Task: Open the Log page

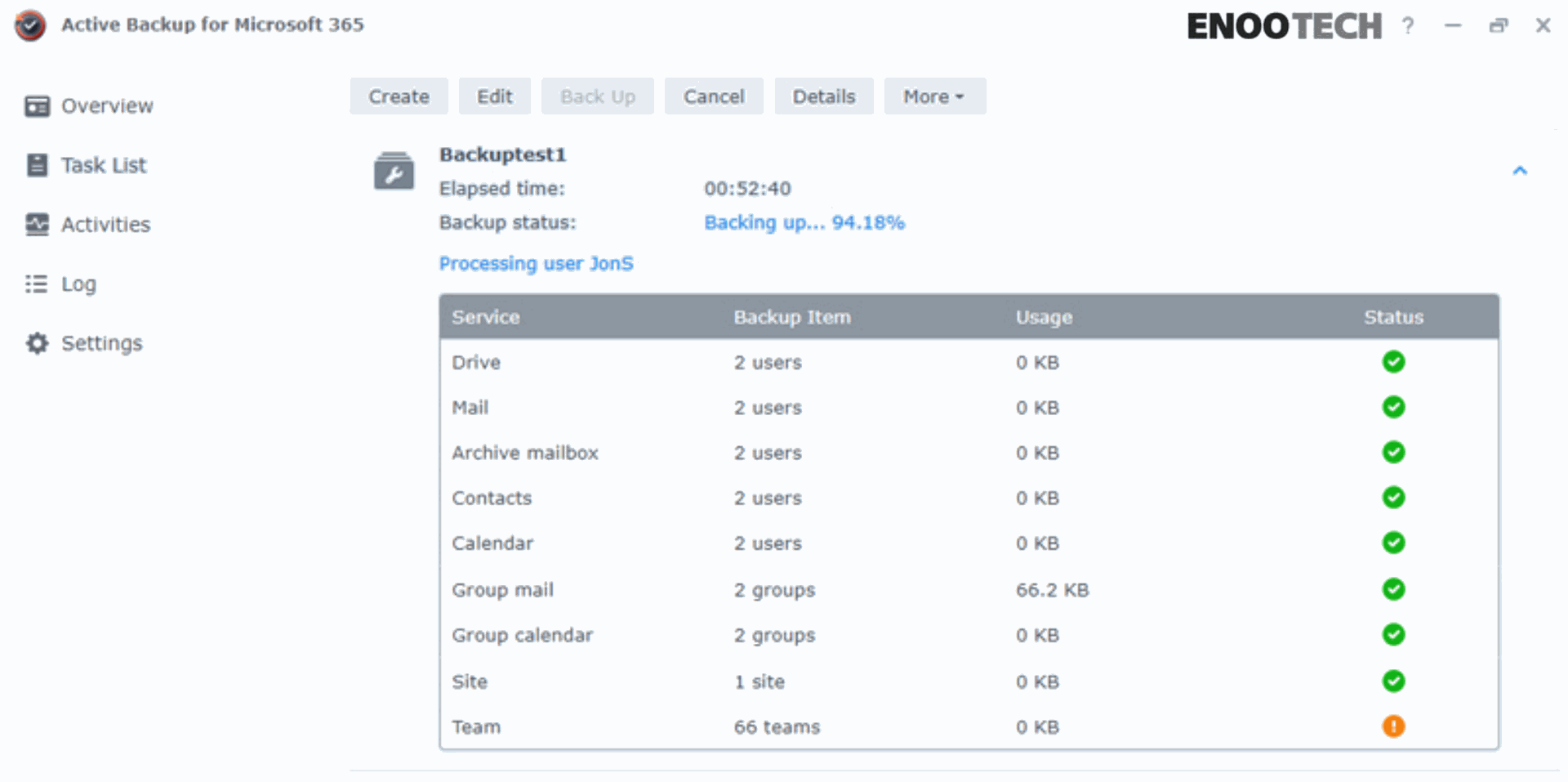Action: click(78, 284)
